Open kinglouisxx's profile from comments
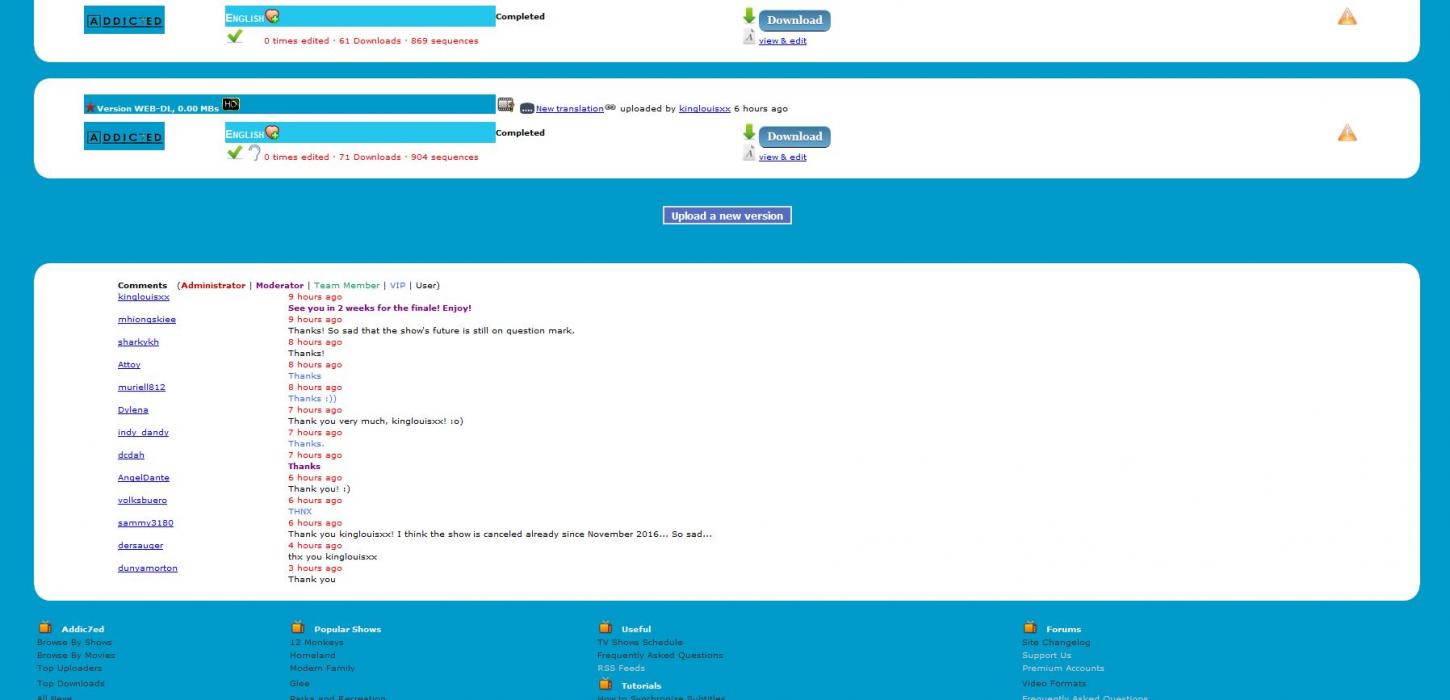This screenshot has height=700, width=1450. point(703,108)
